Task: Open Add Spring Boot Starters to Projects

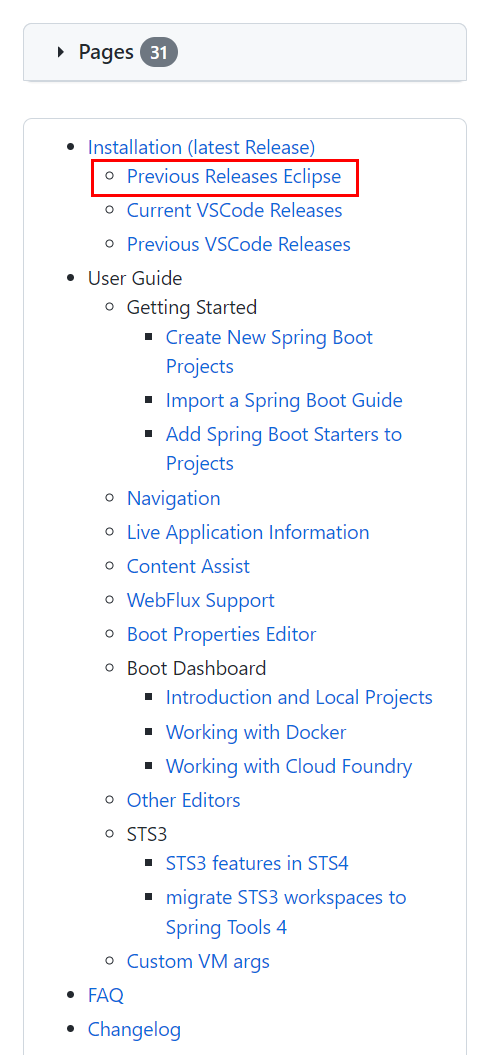Action: pos(284,449)
